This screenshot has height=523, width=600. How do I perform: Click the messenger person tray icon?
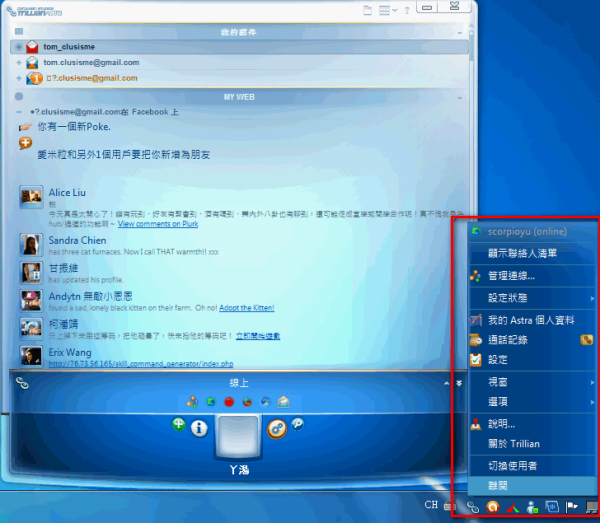click(532, 507)
